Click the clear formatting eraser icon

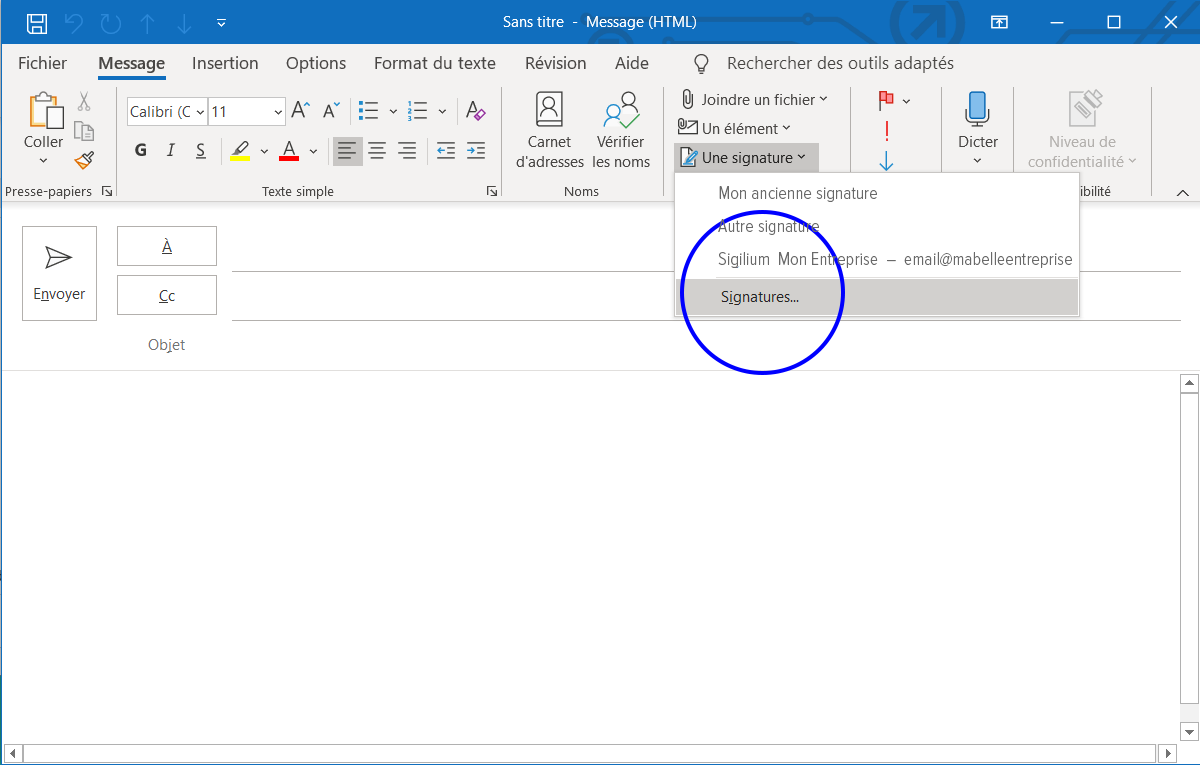click(x=476, y=112)
